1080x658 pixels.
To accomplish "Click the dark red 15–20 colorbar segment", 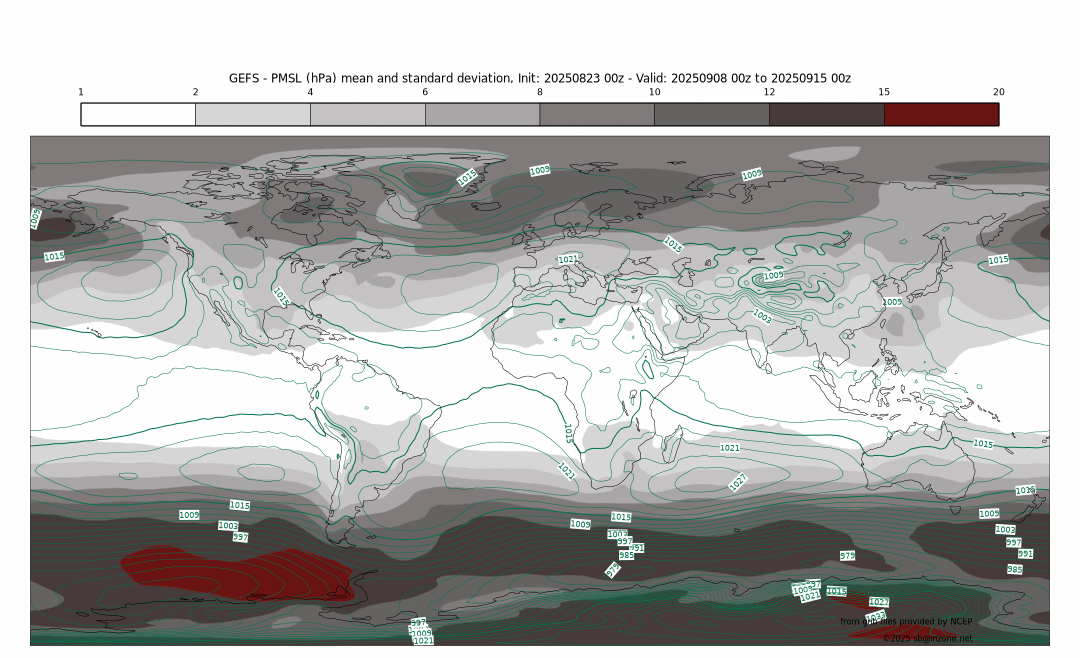I will pyautogui.click(x=941, y=114).
